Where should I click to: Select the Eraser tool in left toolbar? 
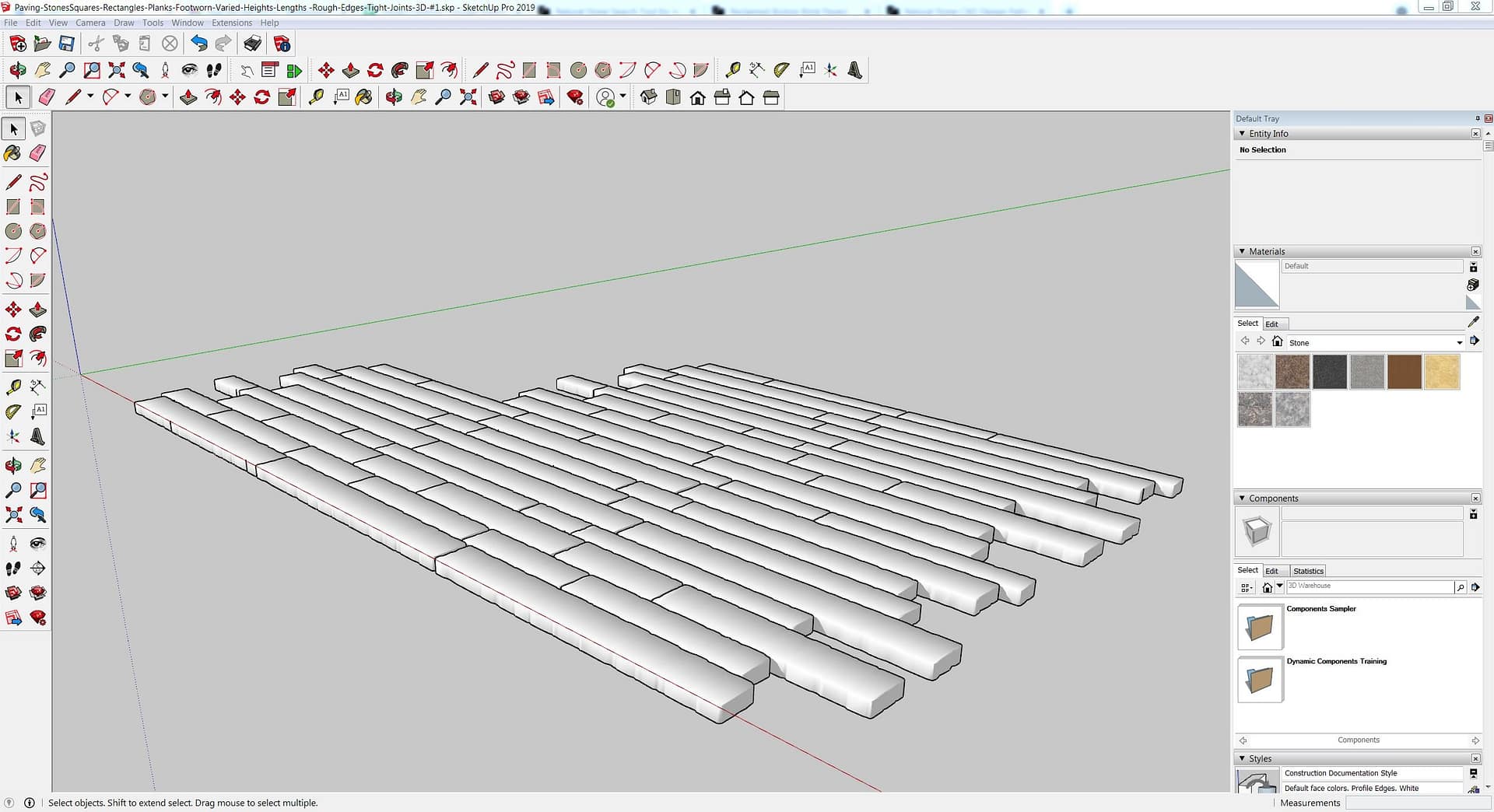[37, 153]
